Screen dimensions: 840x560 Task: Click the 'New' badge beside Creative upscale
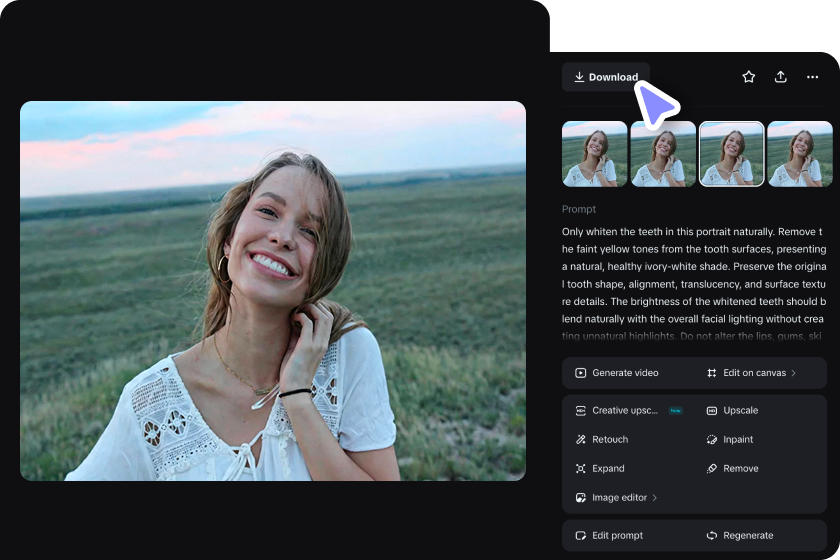click(676, 411)
